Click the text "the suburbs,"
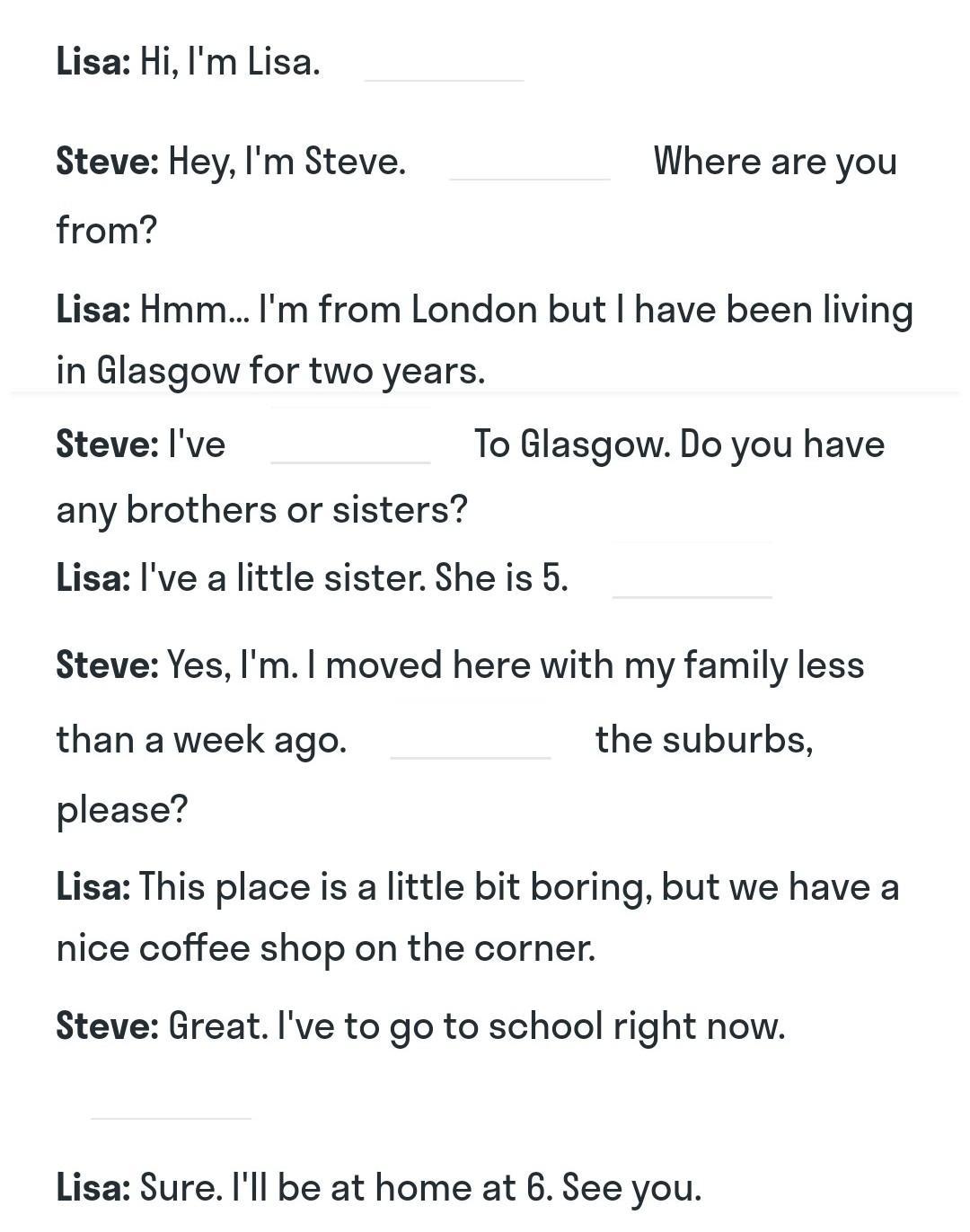Screen dimensions: 970x1232 tap(704, 740)
